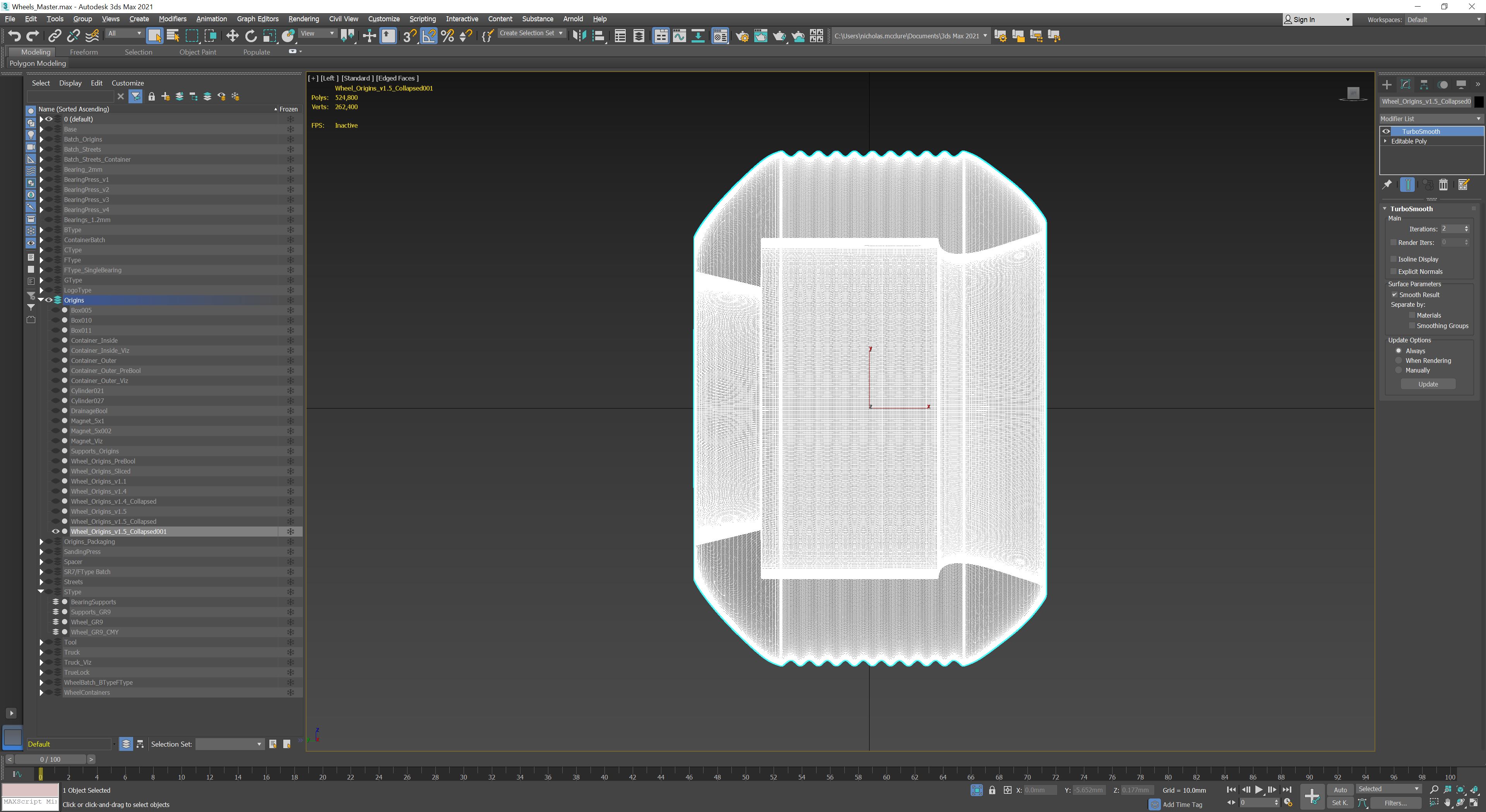Click the 0 / 100 time slider

click(50, 759)
